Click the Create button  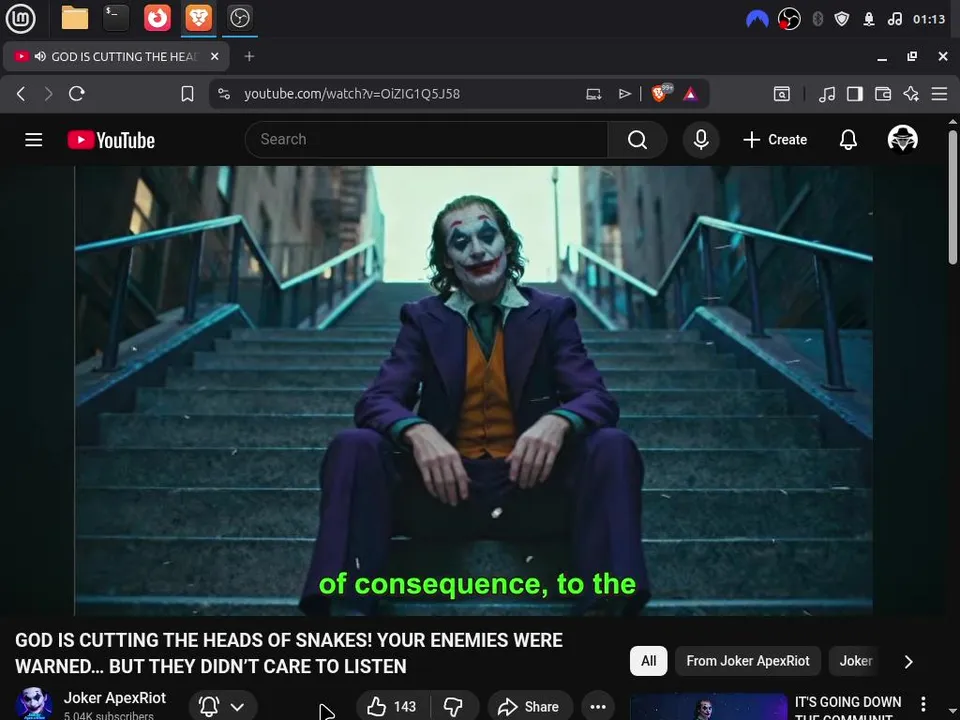[x=775, y=140]
